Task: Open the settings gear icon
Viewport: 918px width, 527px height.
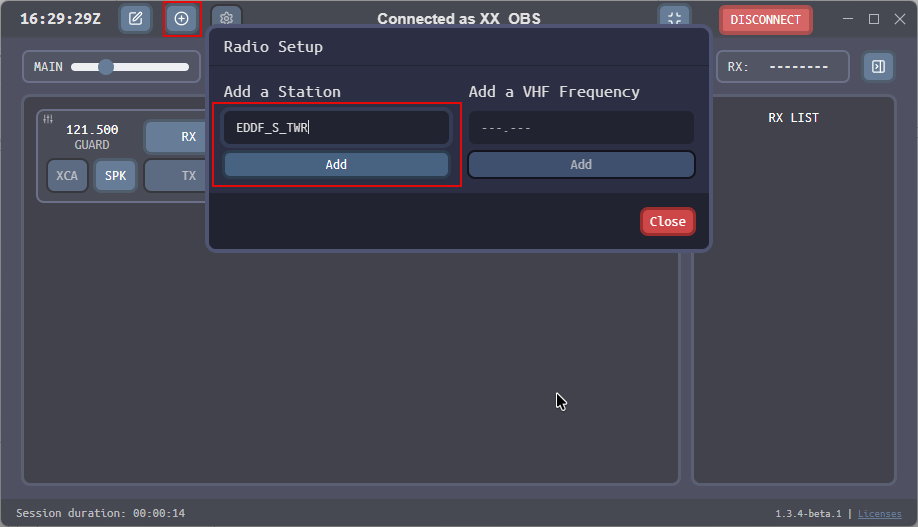Action: 227,19
